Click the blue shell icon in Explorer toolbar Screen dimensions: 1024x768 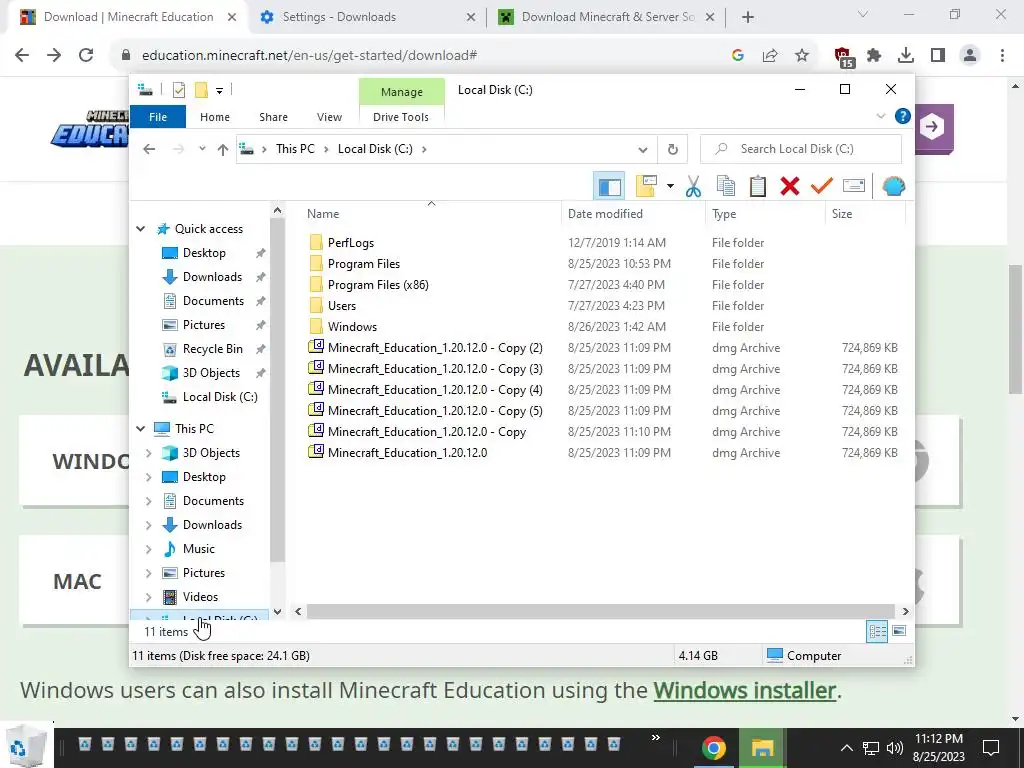(893, 187)
